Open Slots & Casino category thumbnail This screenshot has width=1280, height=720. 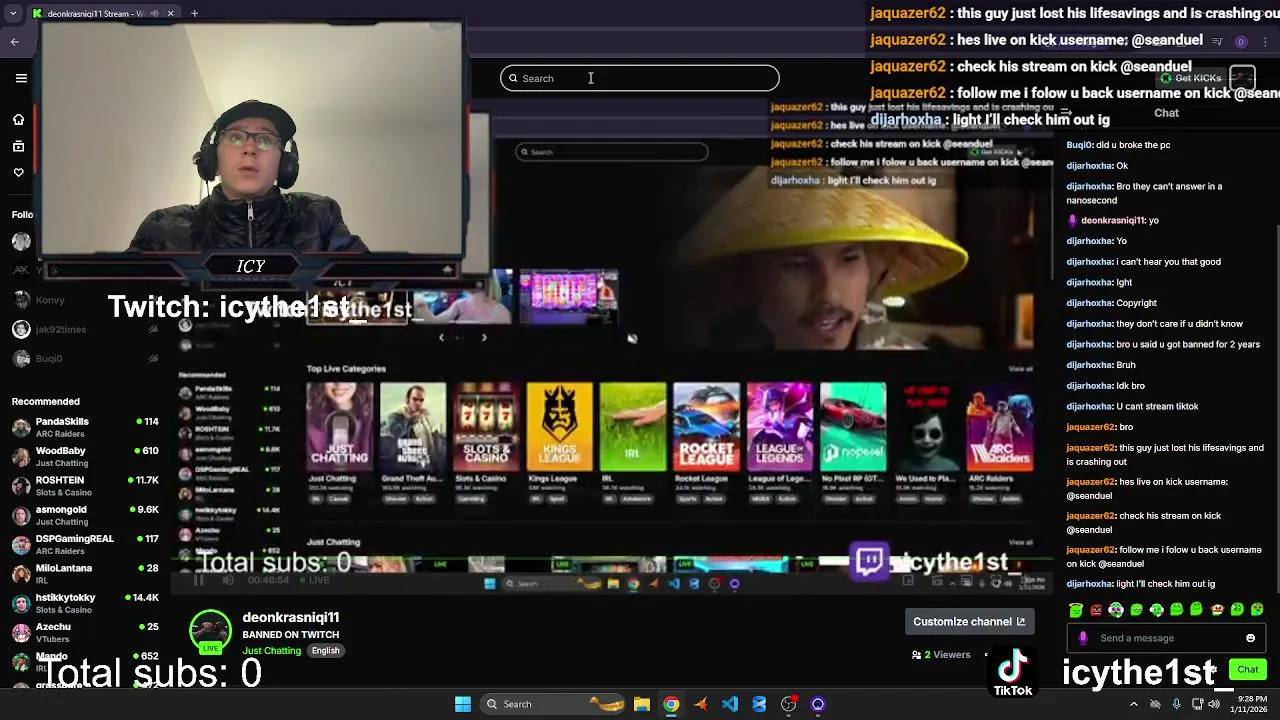point(486,426)
